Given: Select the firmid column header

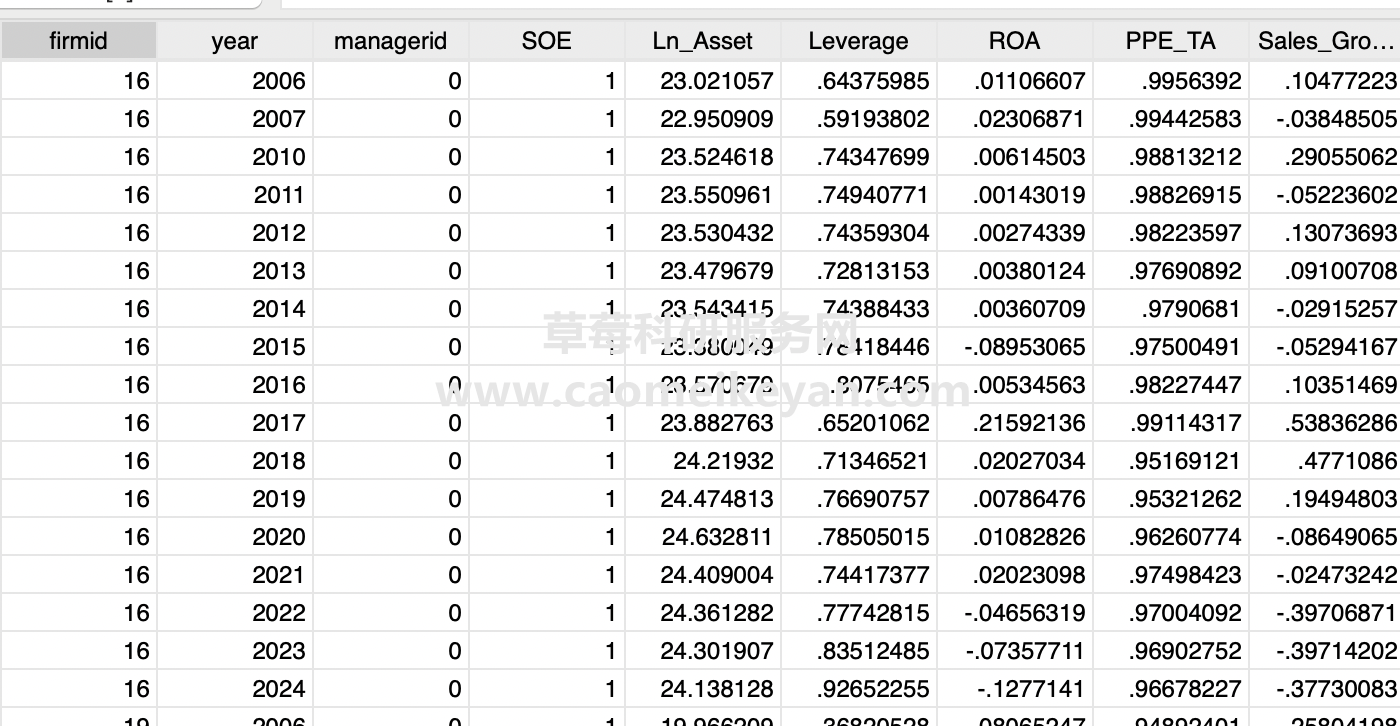Looking at the screenshot, I should [78, 41].
